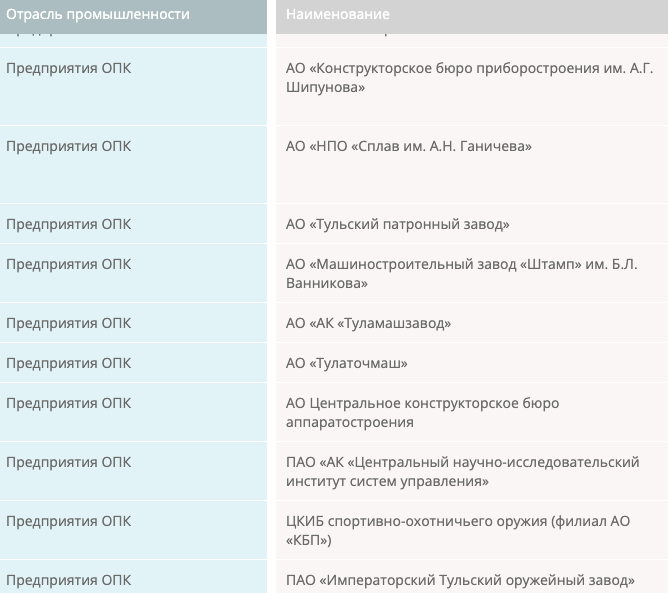669x593 pixels.
Task: Click «Предприятия ОПК» beside АО «Тулаточмаш»
Action: pyautogui.click(x=68, y=363)
